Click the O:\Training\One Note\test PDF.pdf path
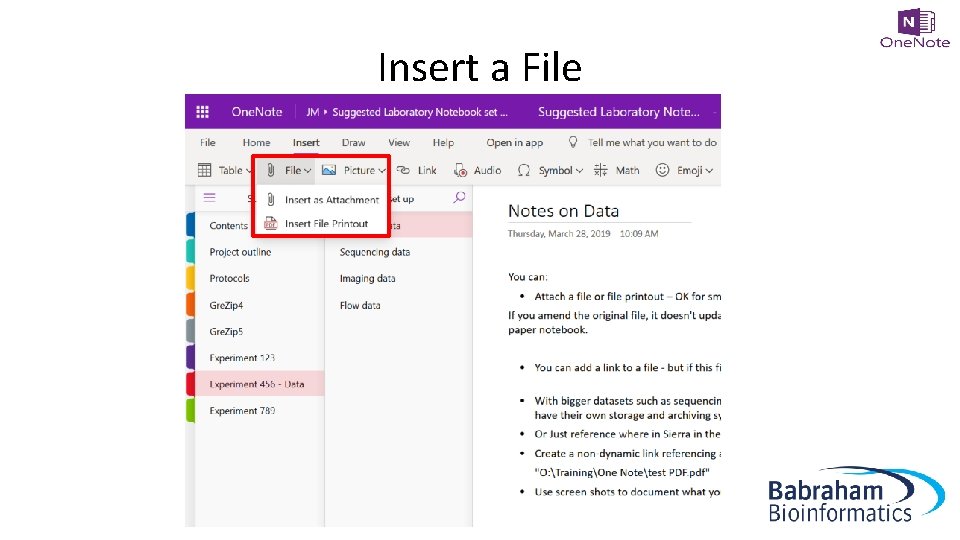 point(622,473)
